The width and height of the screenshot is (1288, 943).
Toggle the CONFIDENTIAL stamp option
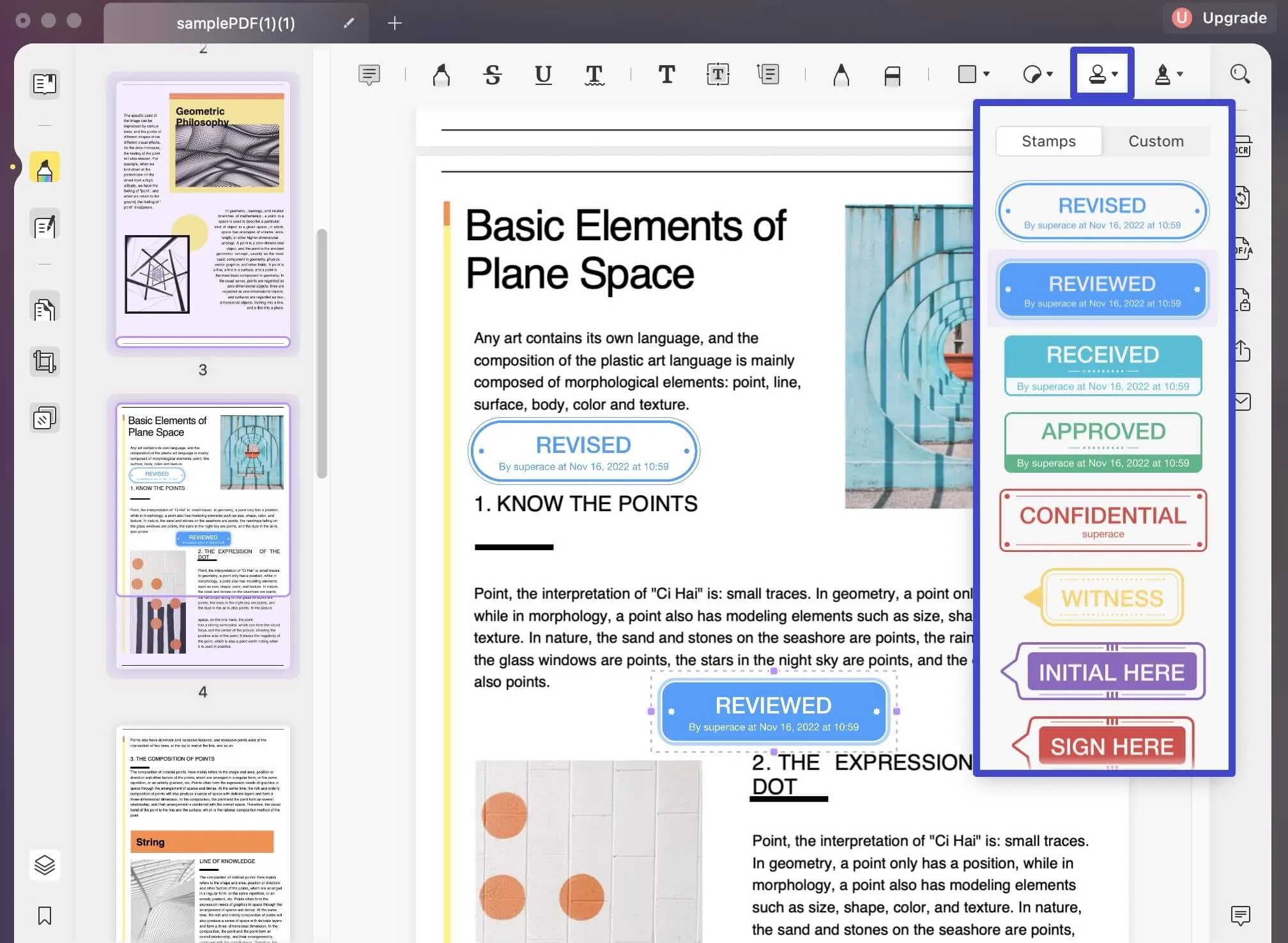[1102, 519]
